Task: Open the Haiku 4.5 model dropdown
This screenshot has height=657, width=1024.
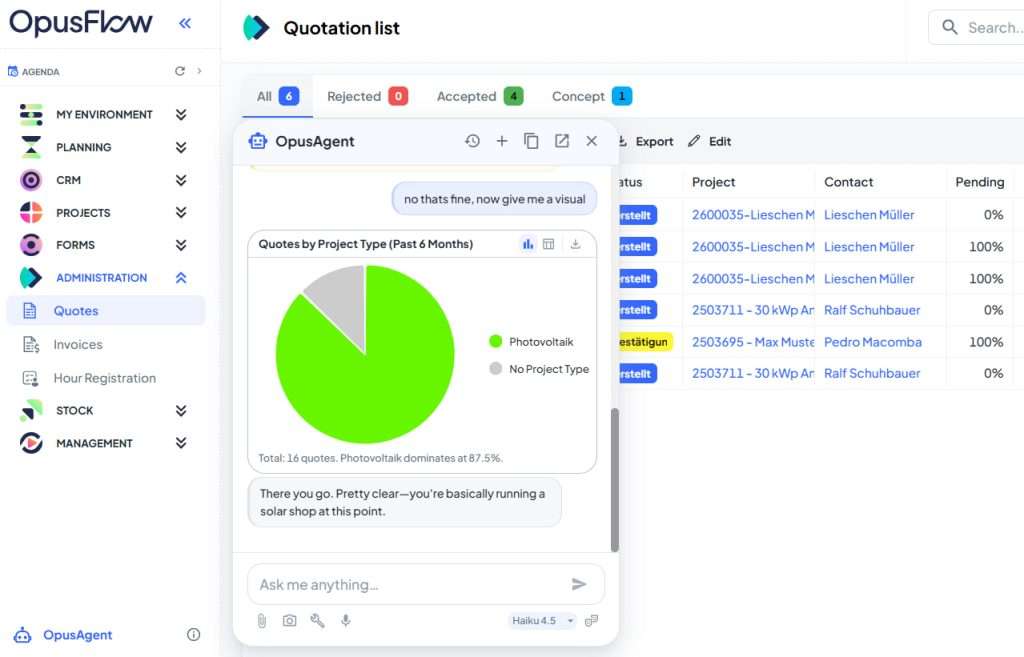Action: (543, 620)
